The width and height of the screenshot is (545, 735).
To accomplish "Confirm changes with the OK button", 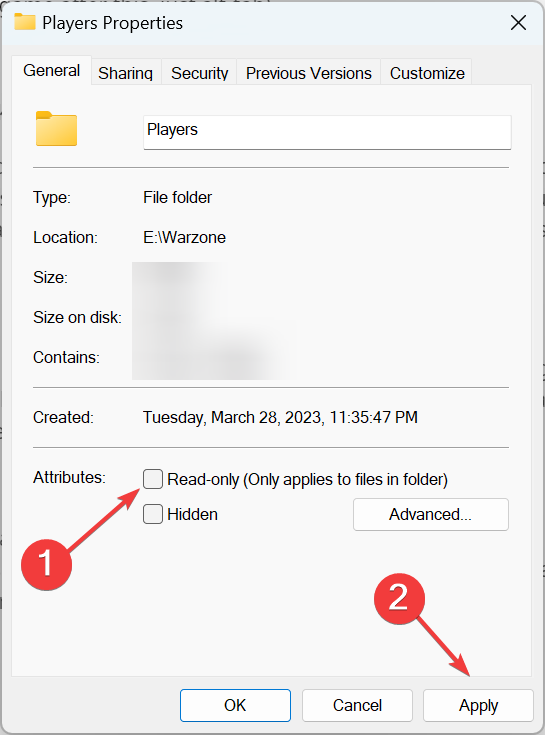I will tap(235, 705).
